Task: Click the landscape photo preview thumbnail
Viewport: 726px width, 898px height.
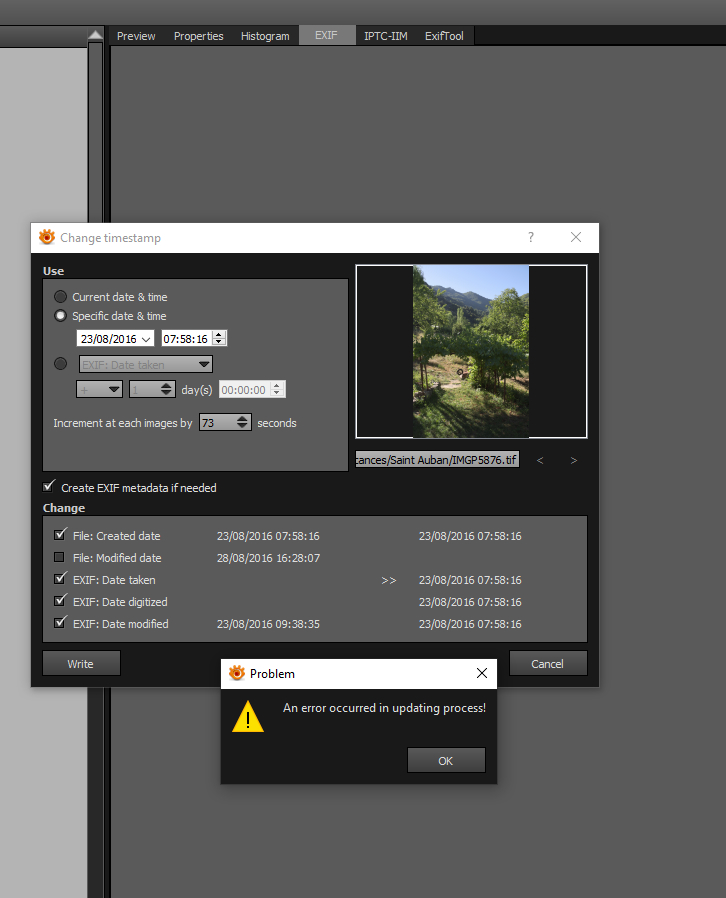Action: [471, 351]
